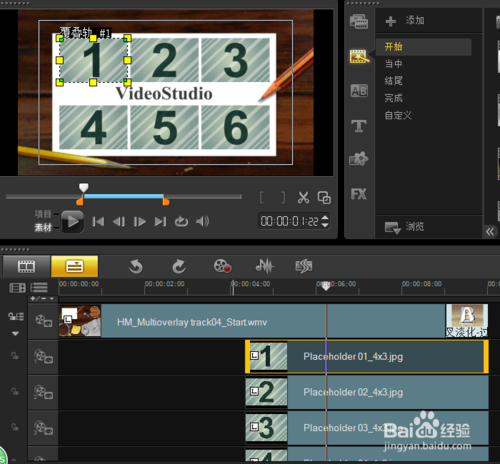The image size is (500, 464).
Task: Redo the last action
Action: pos(179,266)
